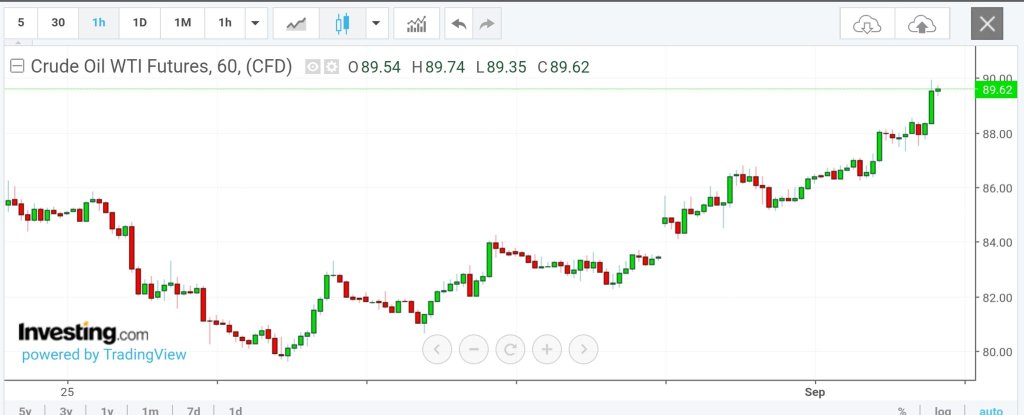This screenshot has width=1024, height=415.
Task: Close the chart with X button
Action: point(987,24)
